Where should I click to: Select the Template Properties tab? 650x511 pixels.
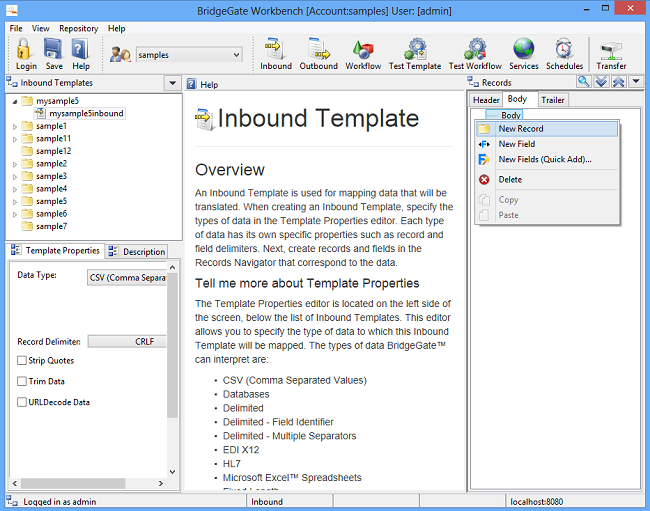pyautogui.click(x=56, y=250)
